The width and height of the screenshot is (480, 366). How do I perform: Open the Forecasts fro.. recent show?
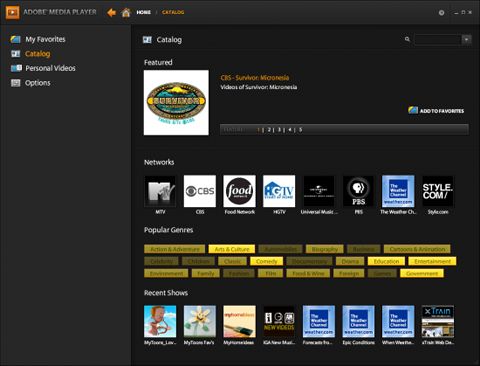tap(319, 321)
